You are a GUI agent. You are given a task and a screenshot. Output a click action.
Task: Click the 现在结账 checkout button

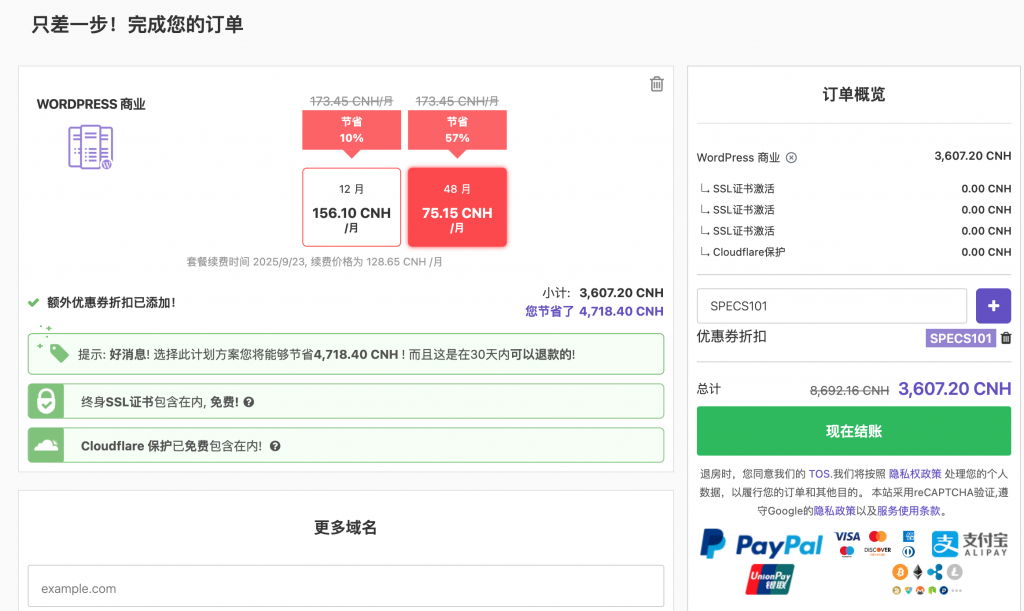(853, 432)
